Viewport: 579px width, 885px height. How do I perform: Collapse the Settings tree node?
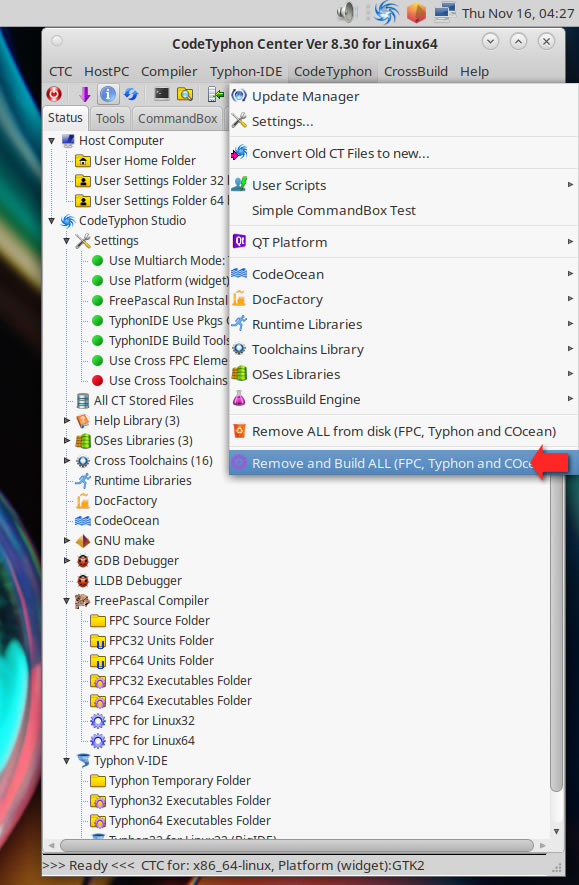click(x=67, y=241)
